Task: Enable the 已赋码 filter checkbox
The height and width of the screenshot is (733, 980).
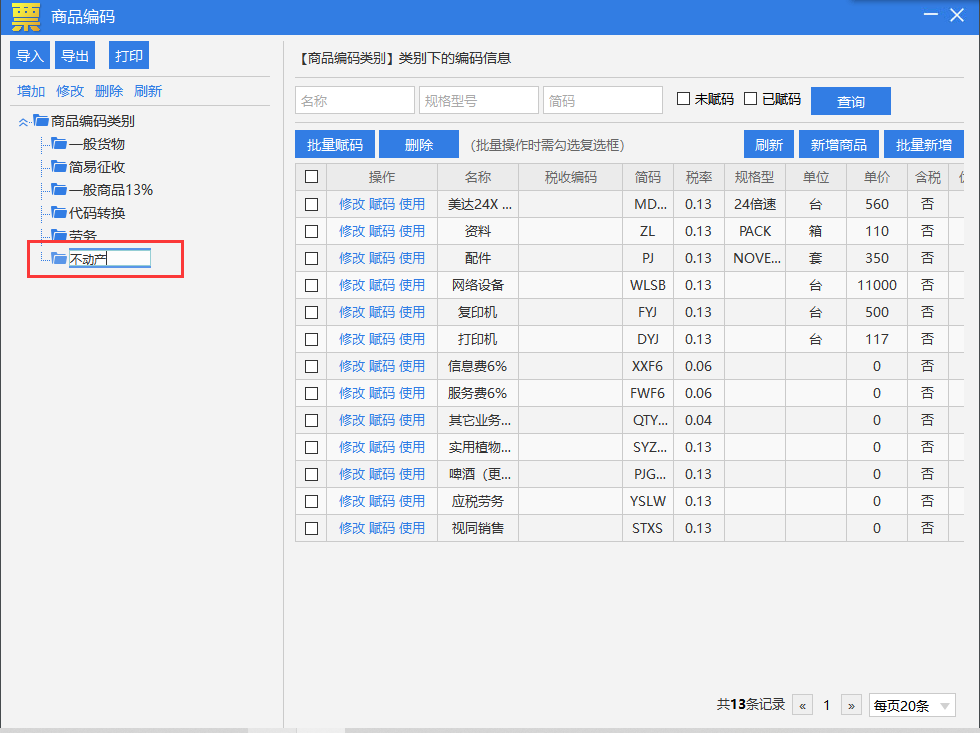Action: [751, 99]
